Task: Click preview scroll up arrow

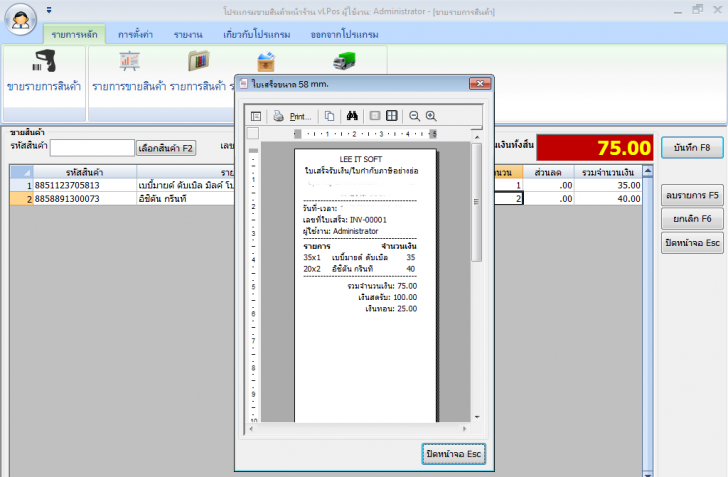Action: point(476,137)
